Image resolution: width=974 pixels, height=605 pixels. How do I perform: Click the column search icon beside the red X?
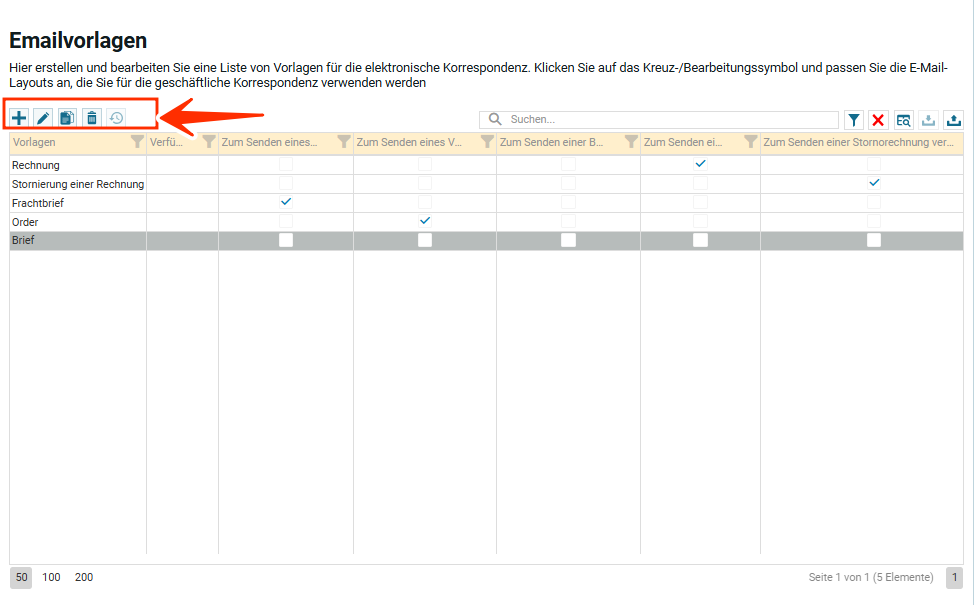(903, 120)
